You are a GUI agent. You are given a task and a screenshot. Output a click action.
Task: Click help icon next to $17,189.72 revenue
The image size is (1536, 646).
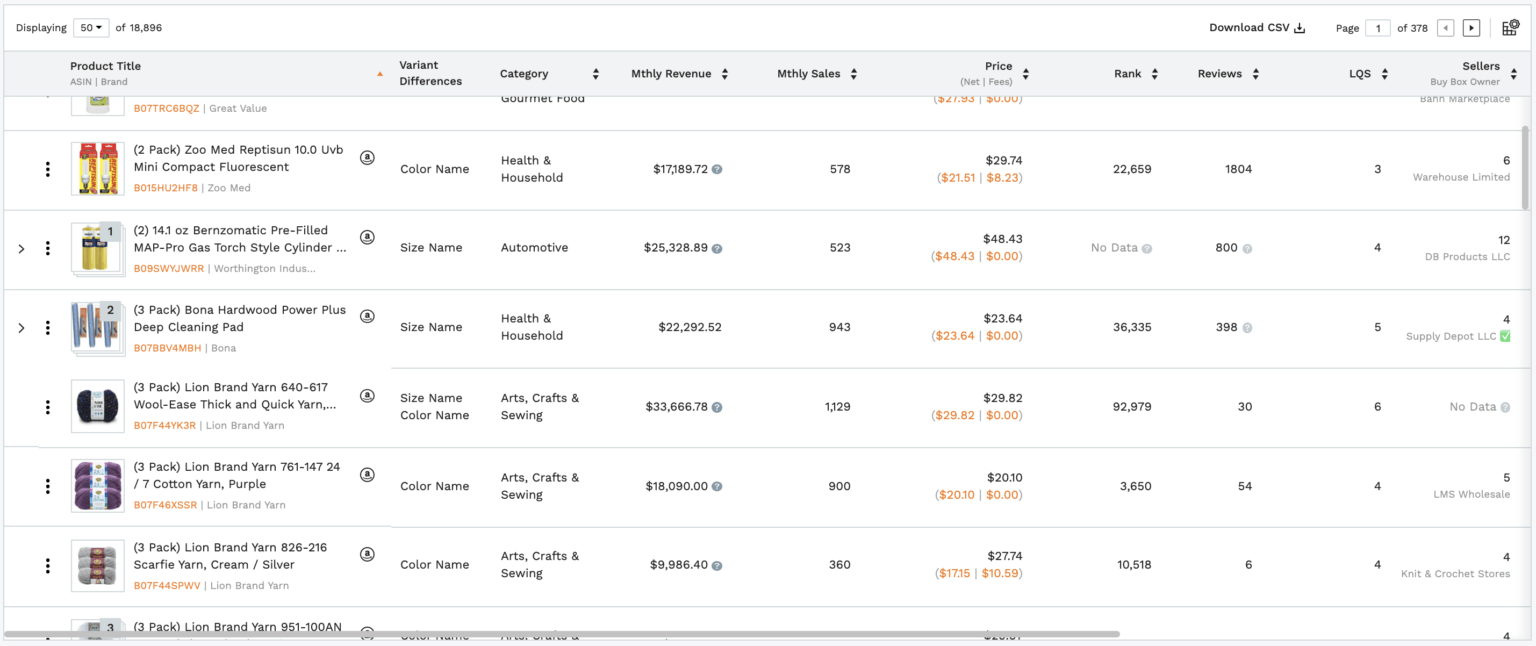[717, 170]
